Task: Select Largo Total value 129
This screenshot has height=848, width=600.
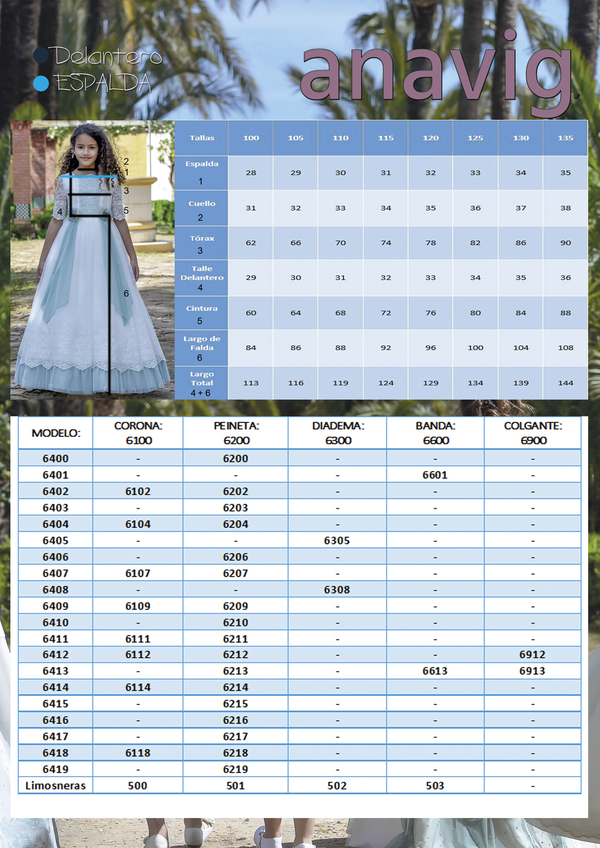Action: tap(431, 383)
